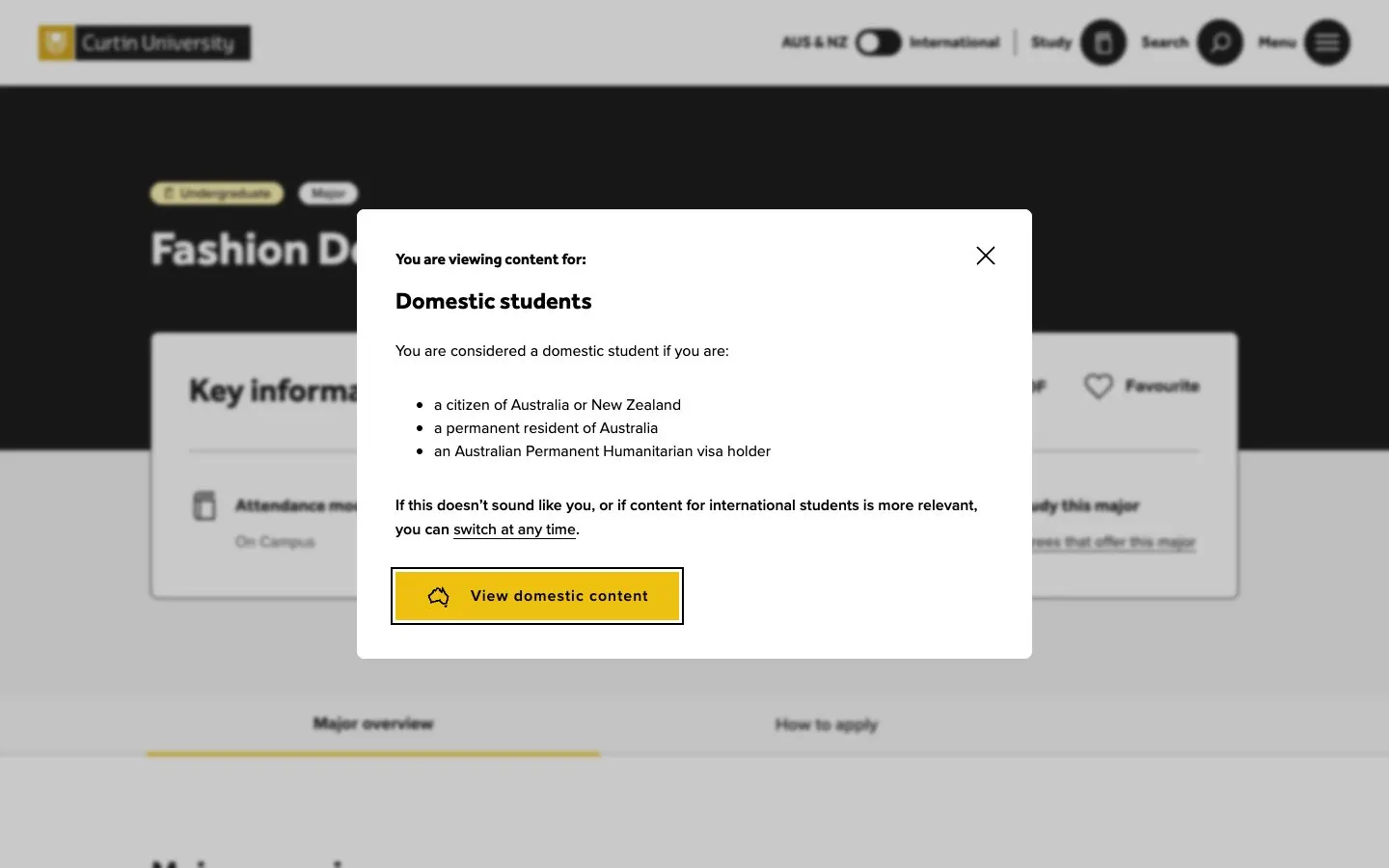This screenshot has height=868, width=1389.
Task: Close the domestic students dialog
Action: 985,256
